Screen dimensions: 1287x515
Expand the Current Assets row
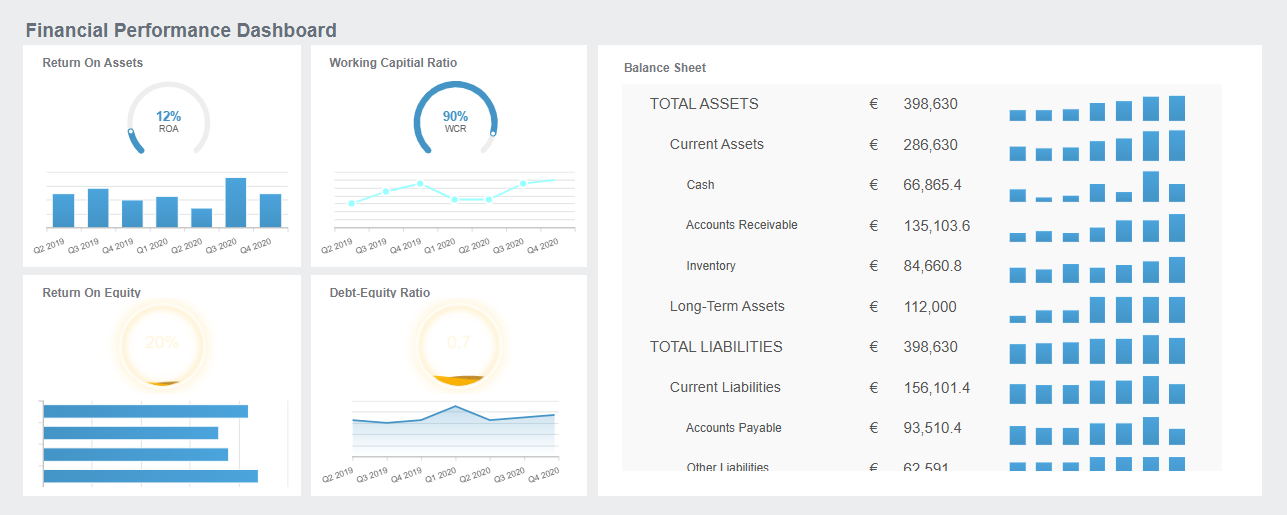[x=716, y=144]
